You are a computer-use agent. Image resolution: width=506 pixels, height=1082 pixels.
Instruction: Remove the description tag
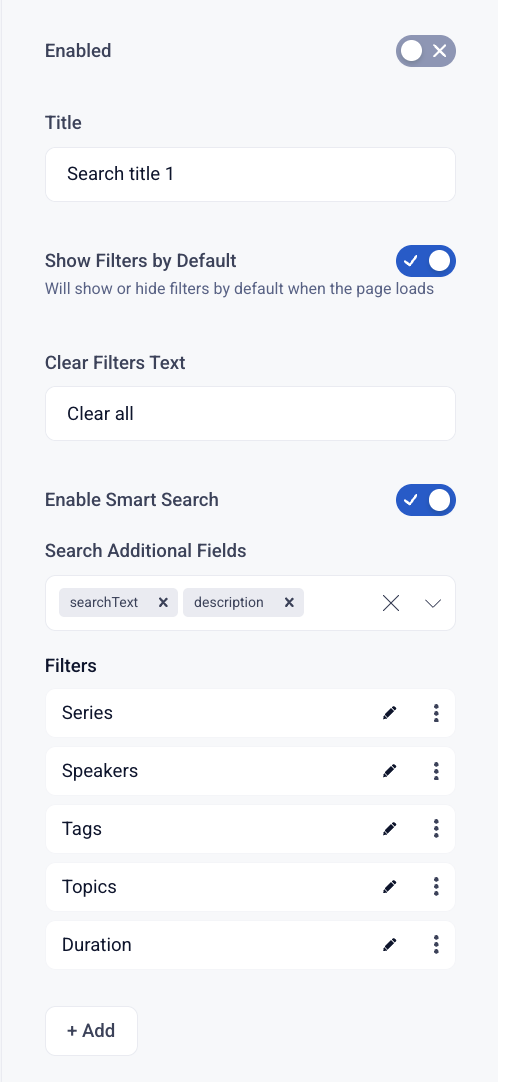[x=289, y=602]
